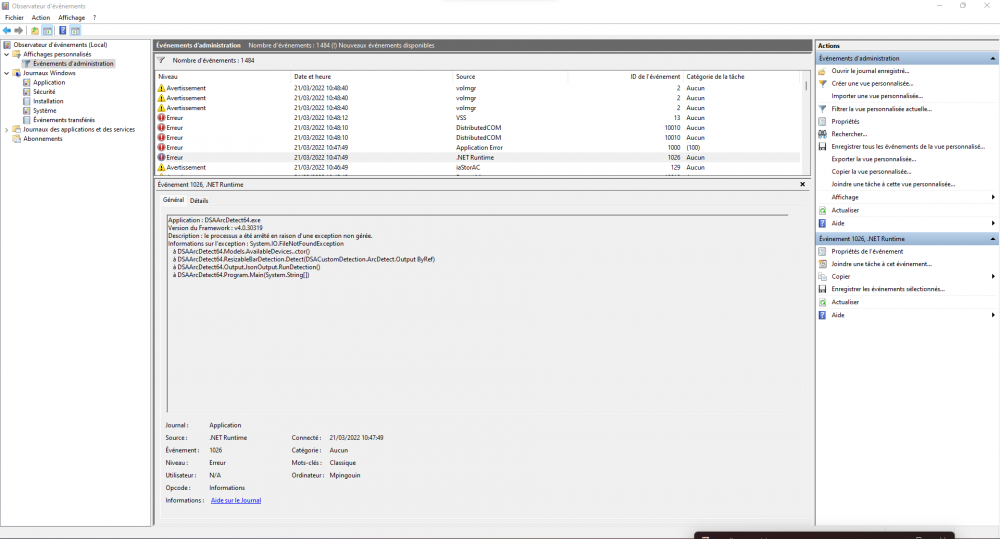Click the blue help icon in toolbar
The height and width of the screenshot is (539, 1000).
(62, 31)
